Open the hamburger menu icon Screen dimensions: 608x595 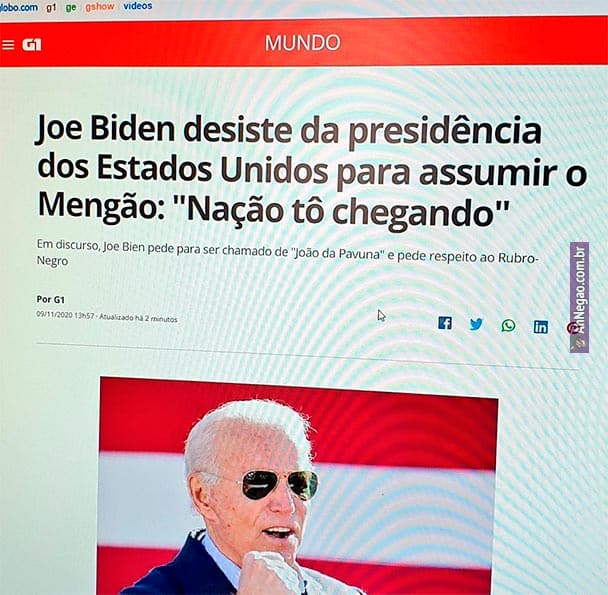(x=8, y=45)
